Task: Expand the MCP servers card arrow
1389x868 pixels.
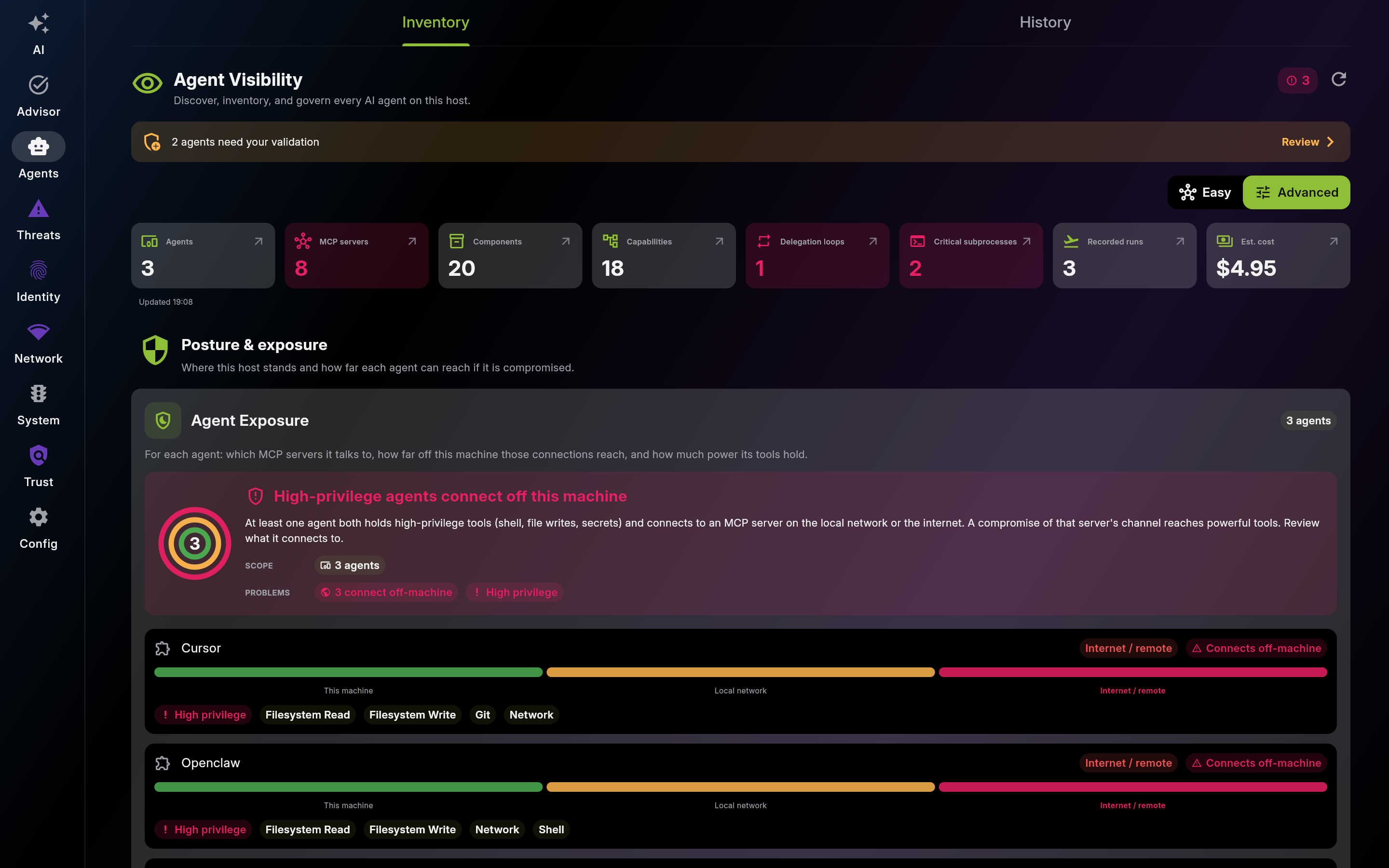Action: tap(412, 241)
